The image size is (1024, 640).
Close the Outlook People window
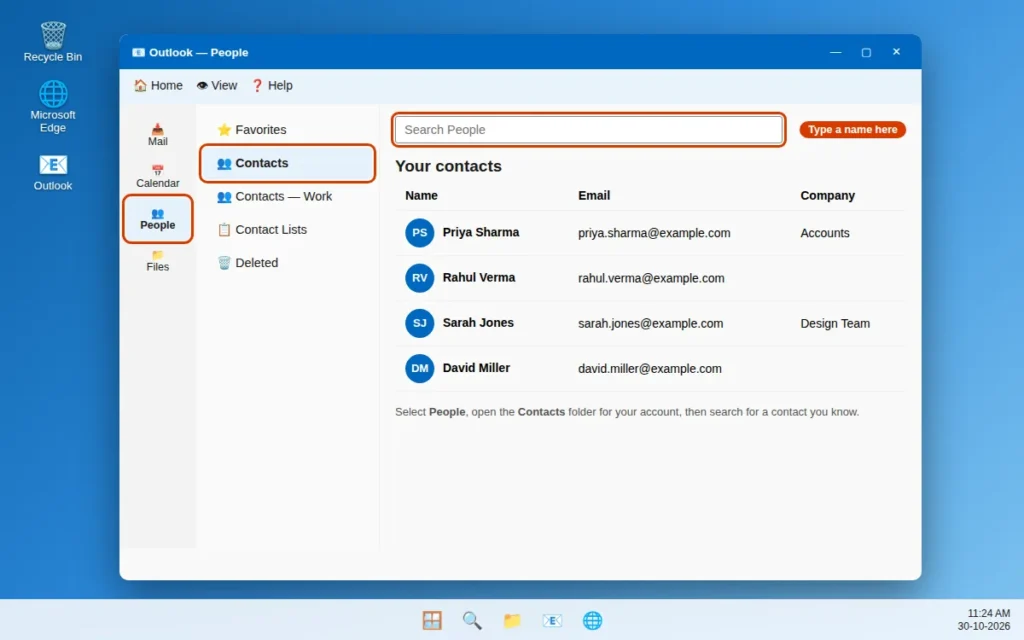click(x=897, y=52)
